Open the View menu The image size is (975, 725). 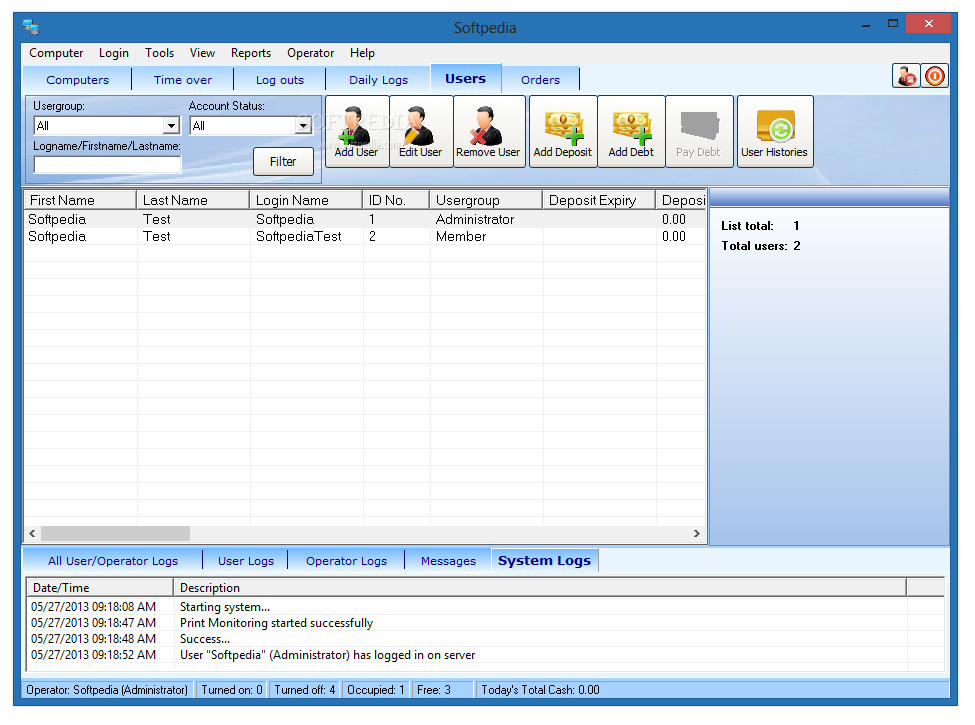point(202,53)
